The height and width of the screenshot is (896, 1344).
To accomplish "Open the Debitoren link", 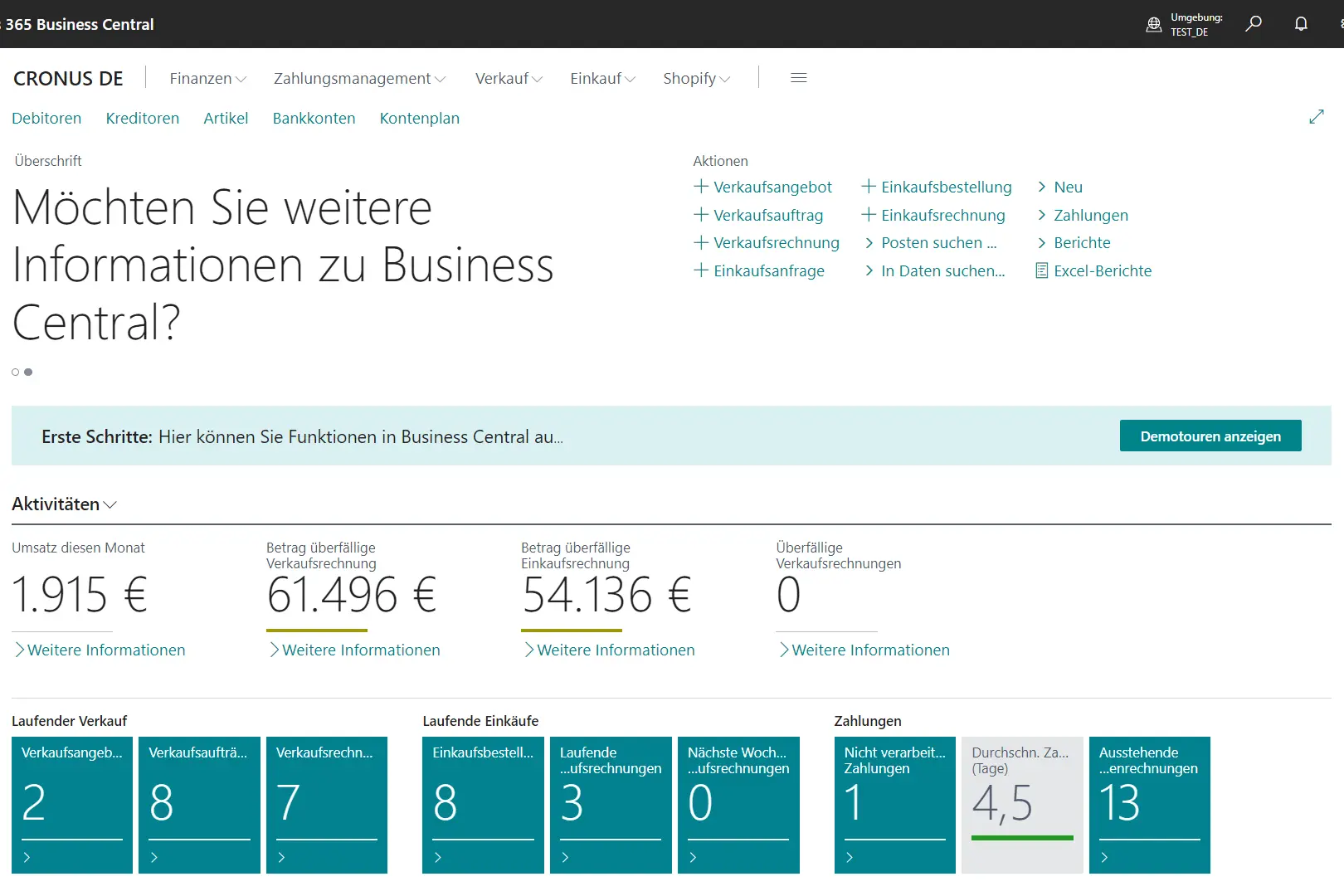I will coord(46,118).
